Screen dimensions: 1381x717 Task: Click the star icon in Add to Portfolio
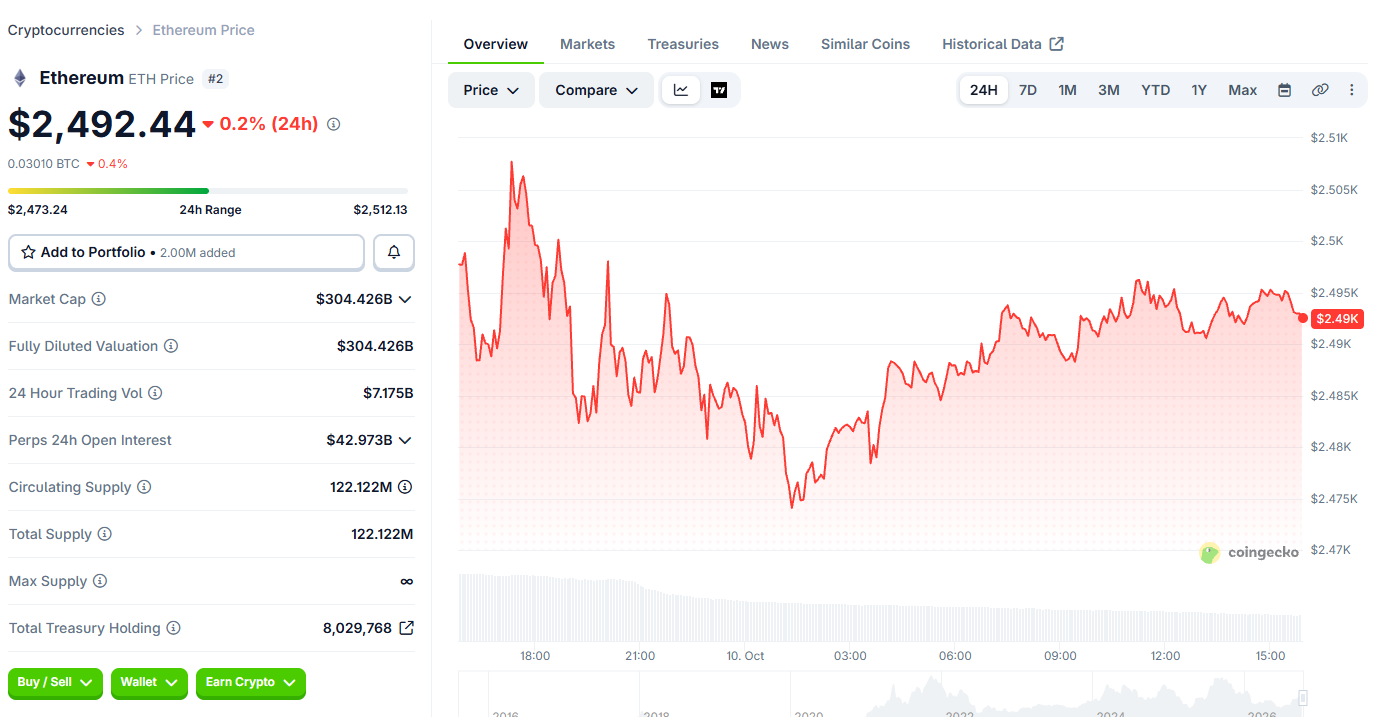coord(28,253)
